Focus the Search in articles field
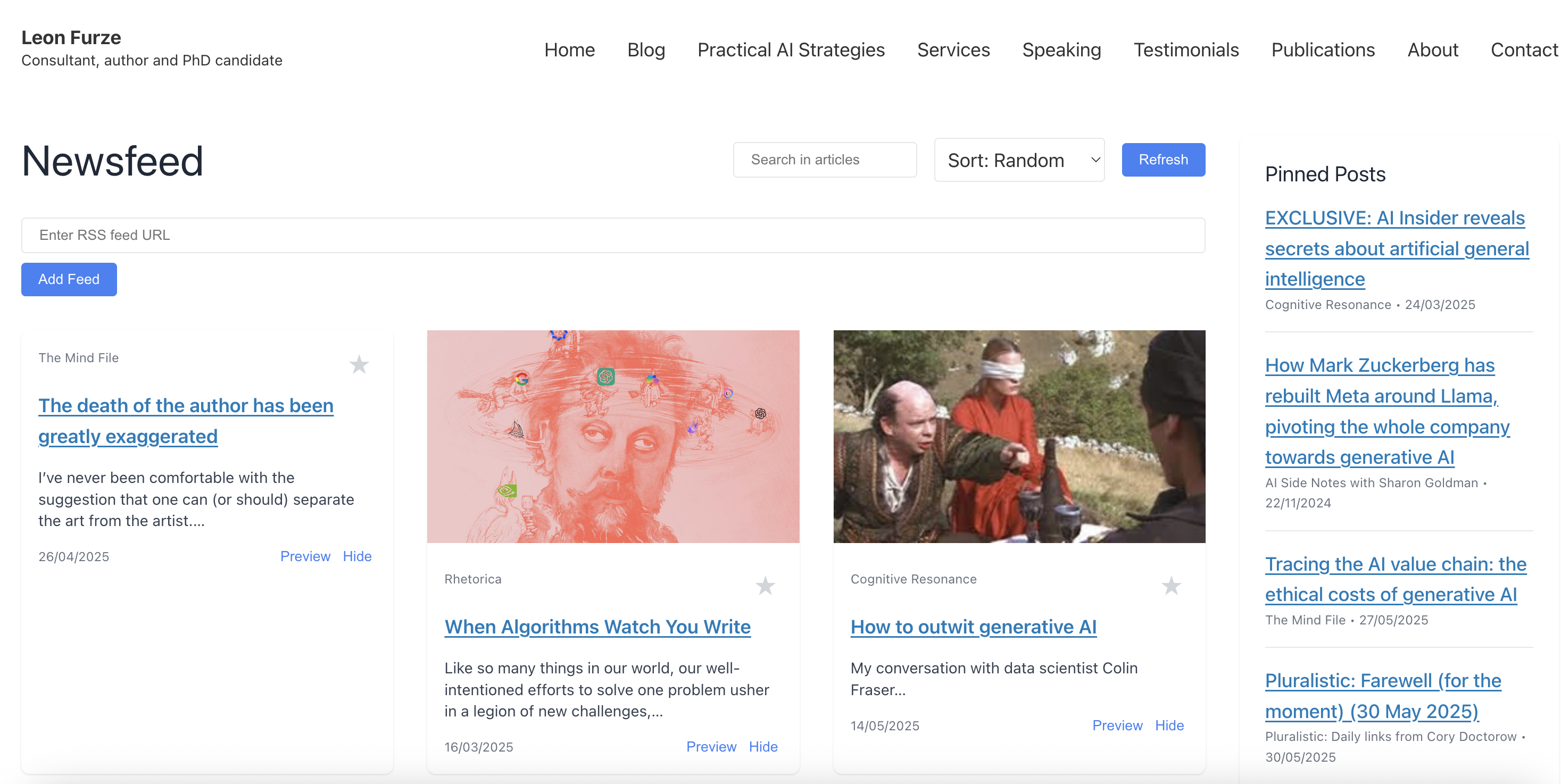This screenshot has height=784, width=1561. 825,160
